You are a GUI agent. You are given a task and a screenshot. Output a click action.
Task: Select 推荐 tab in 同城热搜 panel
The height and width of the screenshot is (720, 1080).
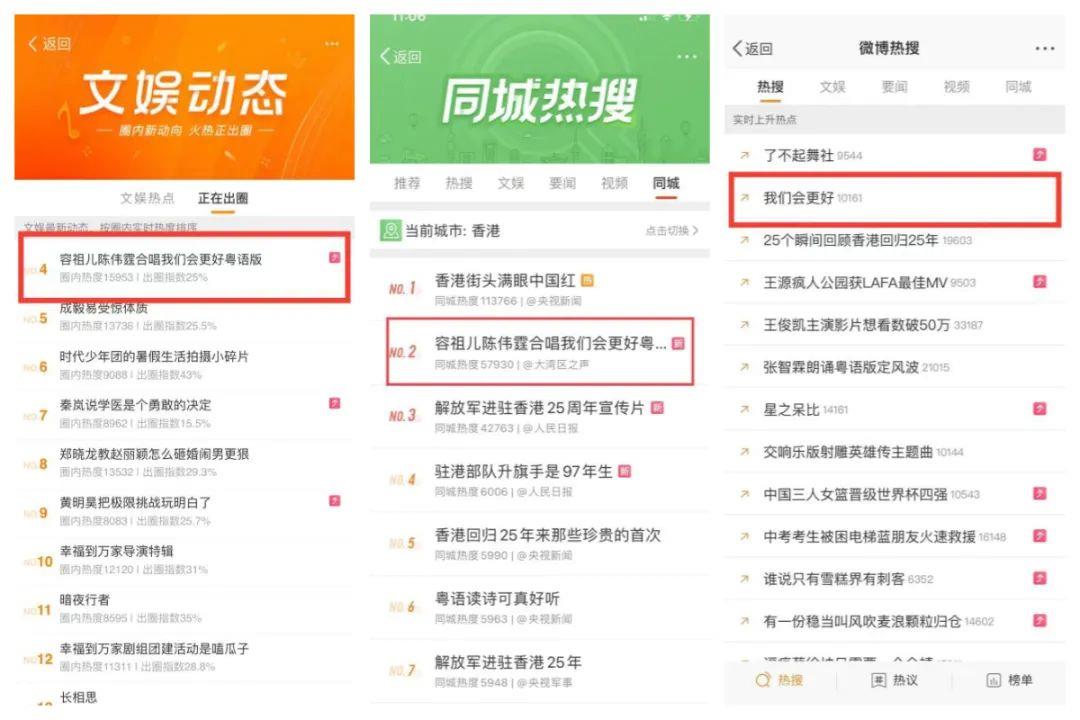click(407, 183)
